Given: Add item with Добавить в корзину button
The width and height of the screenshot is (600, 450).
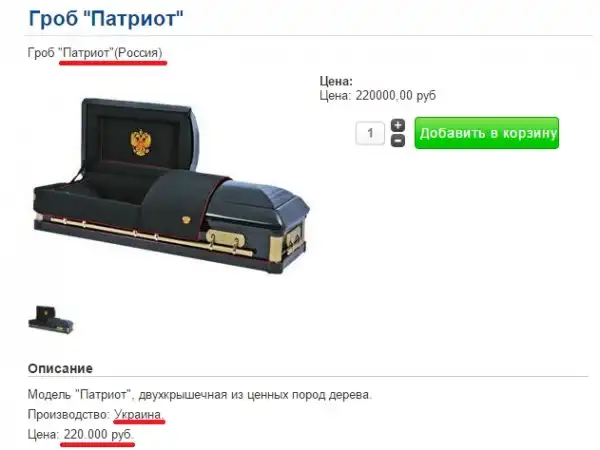Looking at the screenshot, I should point(487,133).
